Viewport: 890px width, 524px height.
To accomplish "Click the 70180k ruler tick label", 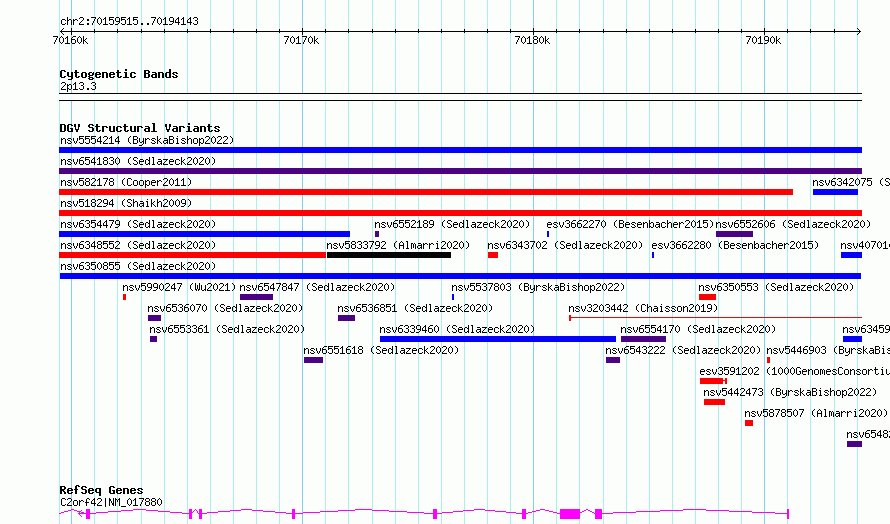I will coord(532,40).
